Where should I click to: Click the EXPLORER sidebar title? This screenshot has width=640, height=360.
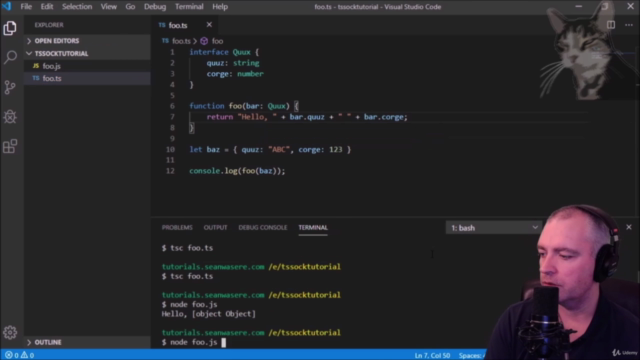[x=49, y=25]
